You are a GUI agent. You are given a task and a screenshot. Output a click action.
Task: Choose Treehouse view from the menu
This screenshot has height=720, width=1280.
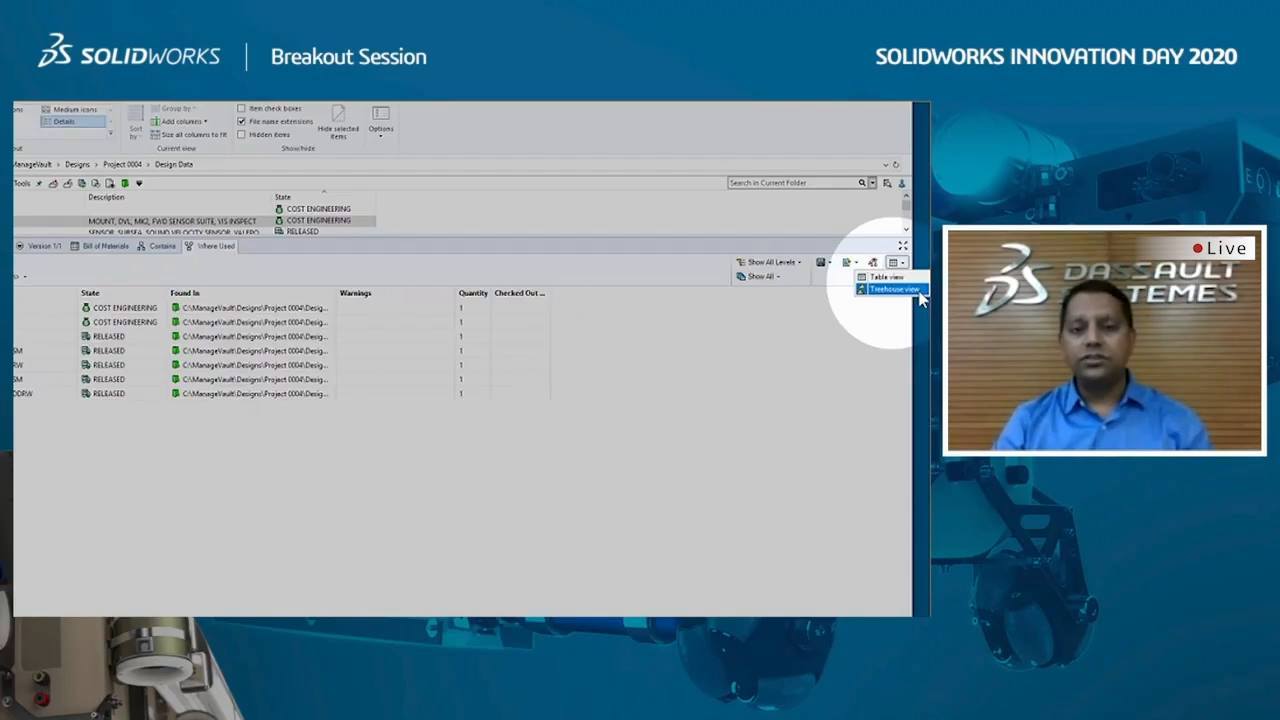(x=893, y=290)
